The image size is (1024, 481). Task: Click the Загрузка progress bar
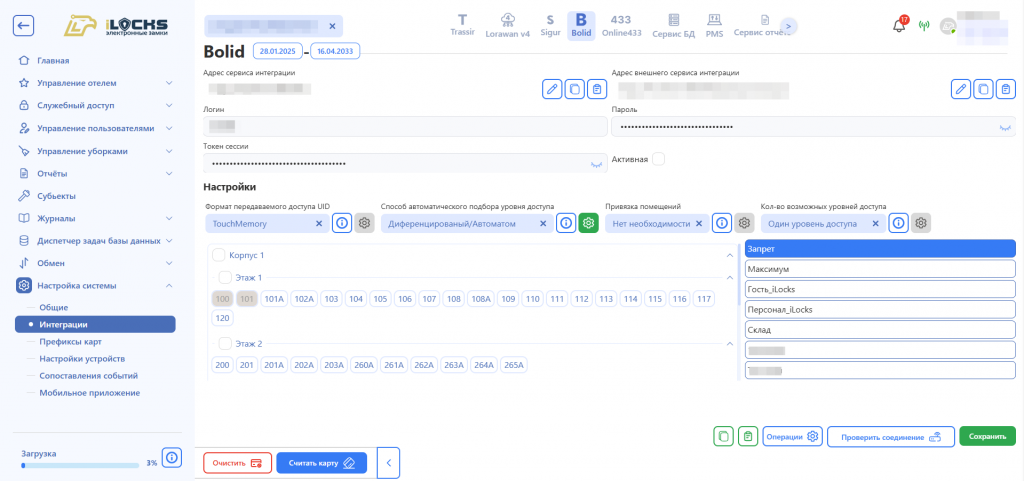80,465
